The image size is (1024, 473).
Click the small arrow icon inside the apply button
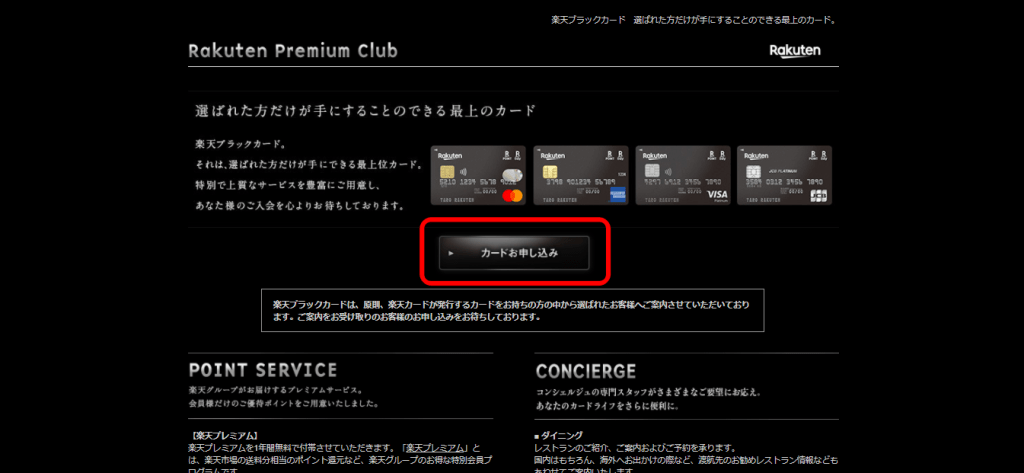pos(452,253)
